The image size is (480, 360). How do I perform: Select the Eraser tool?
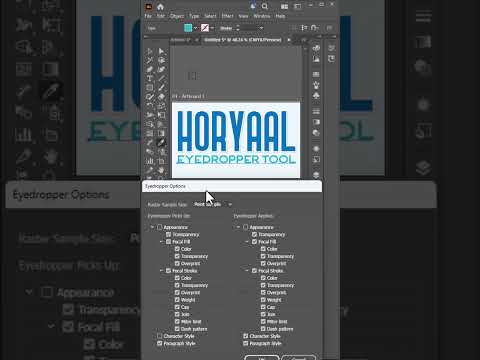pyautogui.click(x=161, y=97)
